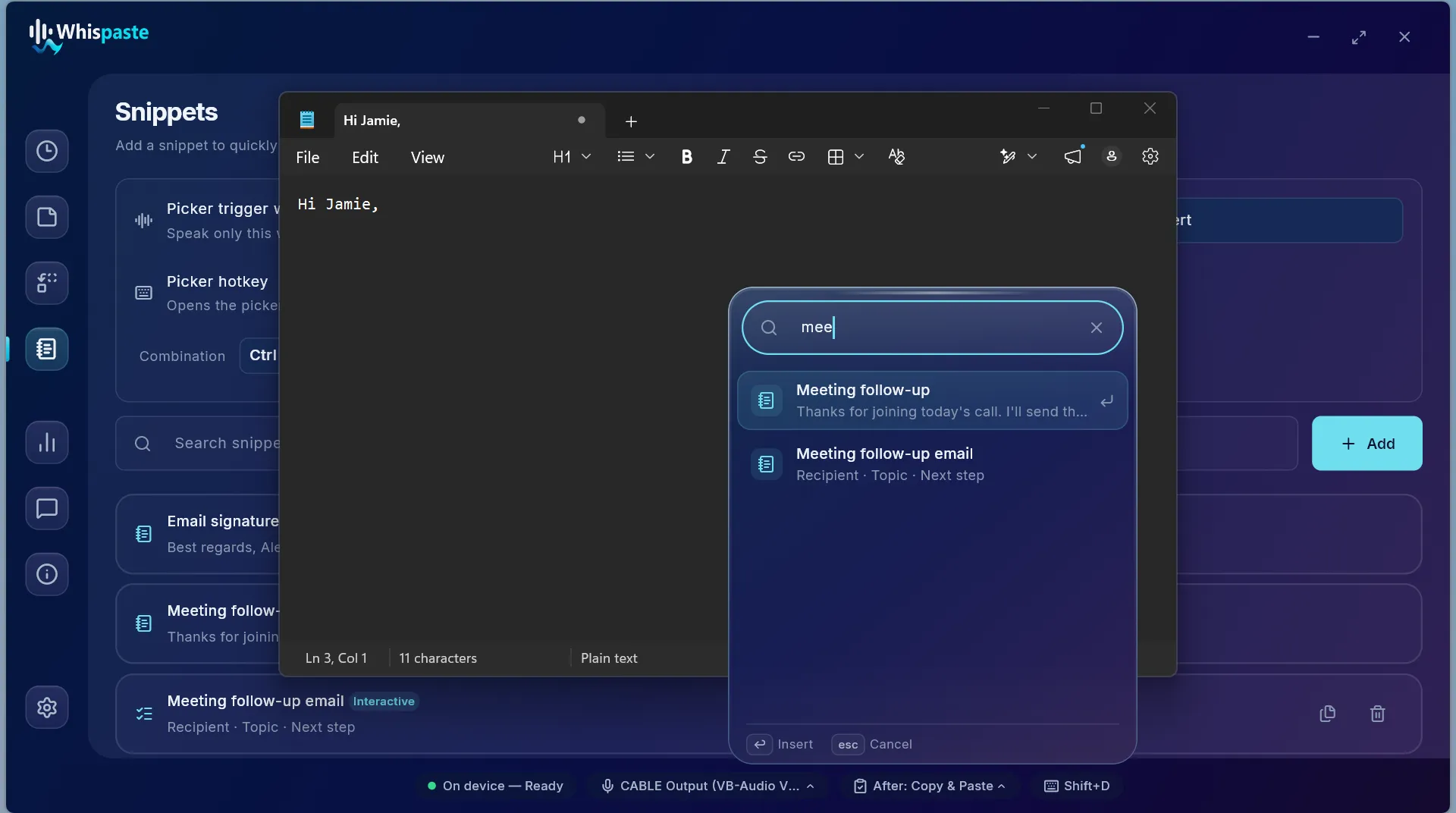Open the Email signature snippet card

coord(199,535)
